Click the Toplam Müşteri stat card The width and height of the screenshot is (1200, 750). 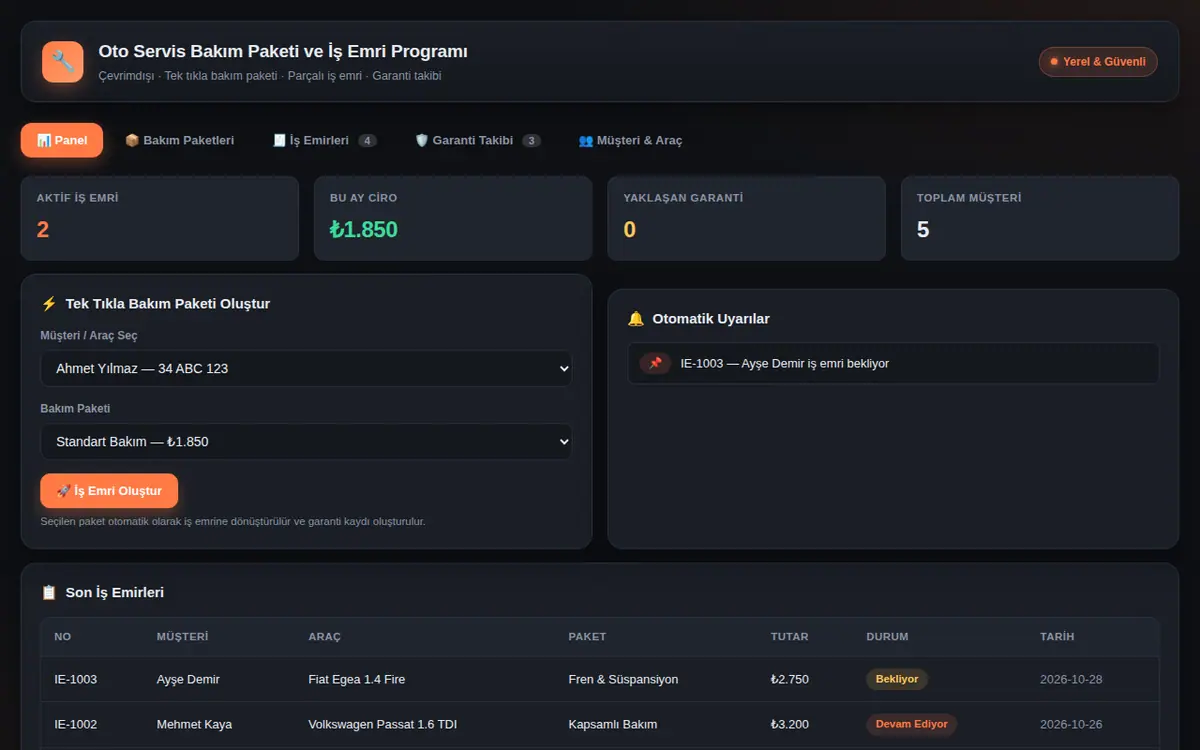coord(1040,218)
